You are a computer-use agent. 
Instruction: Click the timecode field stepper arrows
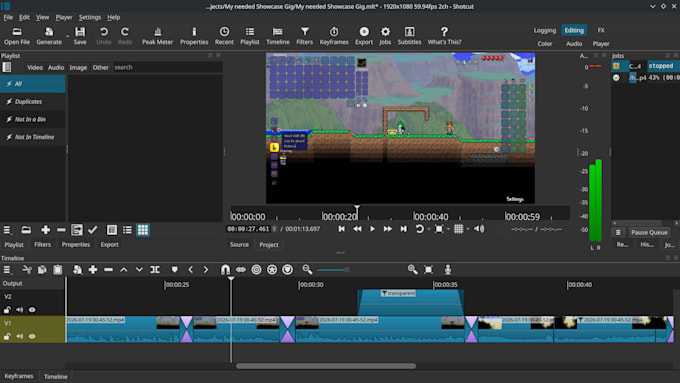pos(274,229)
